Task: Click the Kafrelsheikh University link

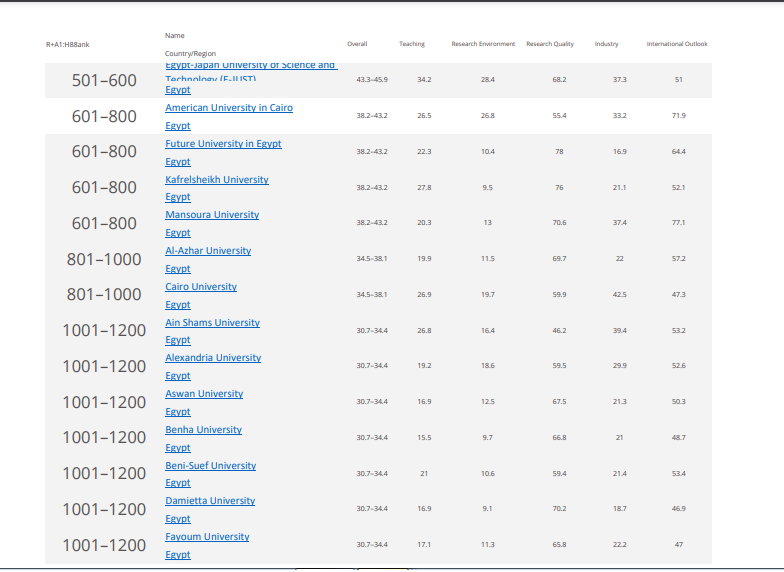Action: (217, 180)
